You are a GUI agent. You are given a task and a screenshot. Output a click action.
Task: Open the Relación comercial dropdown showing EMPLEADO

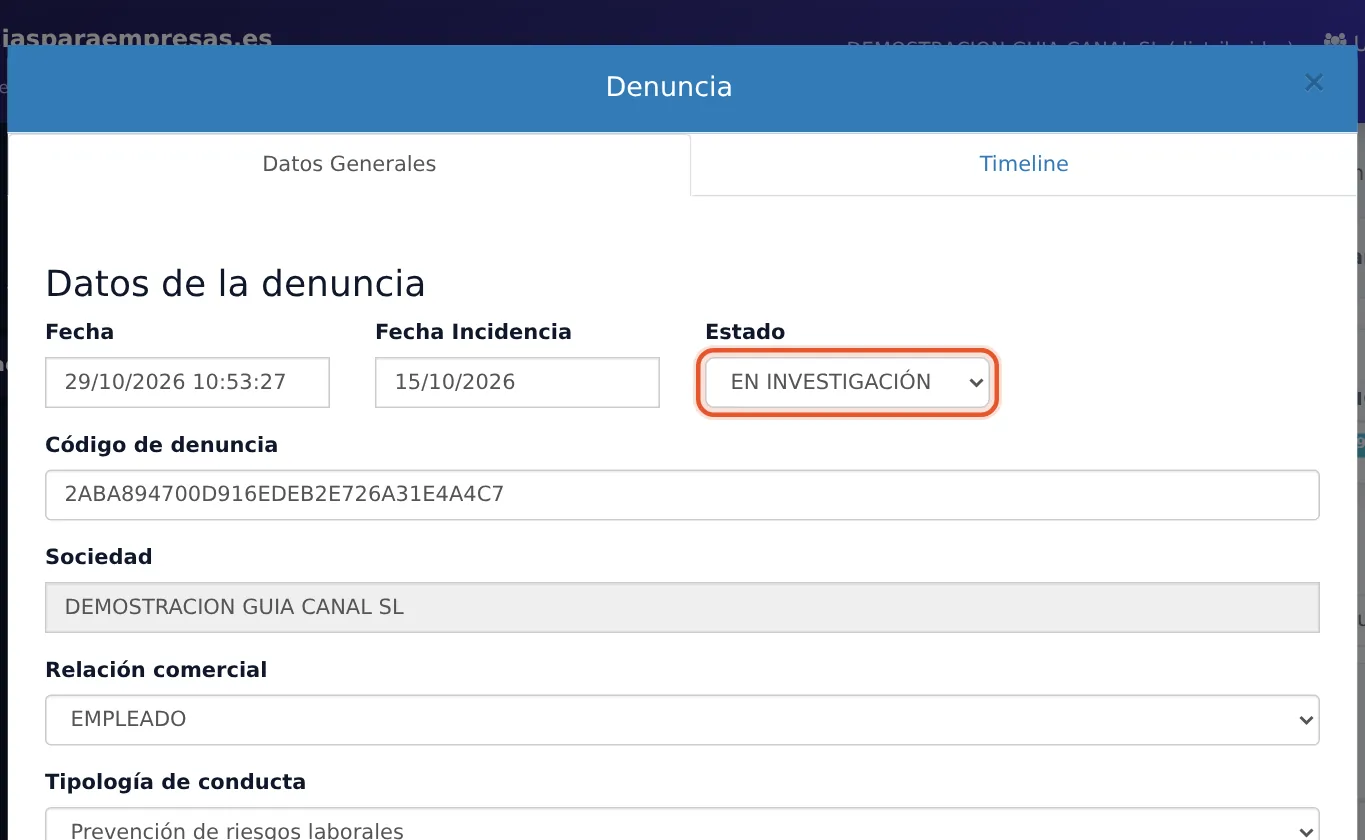point(682,719)
